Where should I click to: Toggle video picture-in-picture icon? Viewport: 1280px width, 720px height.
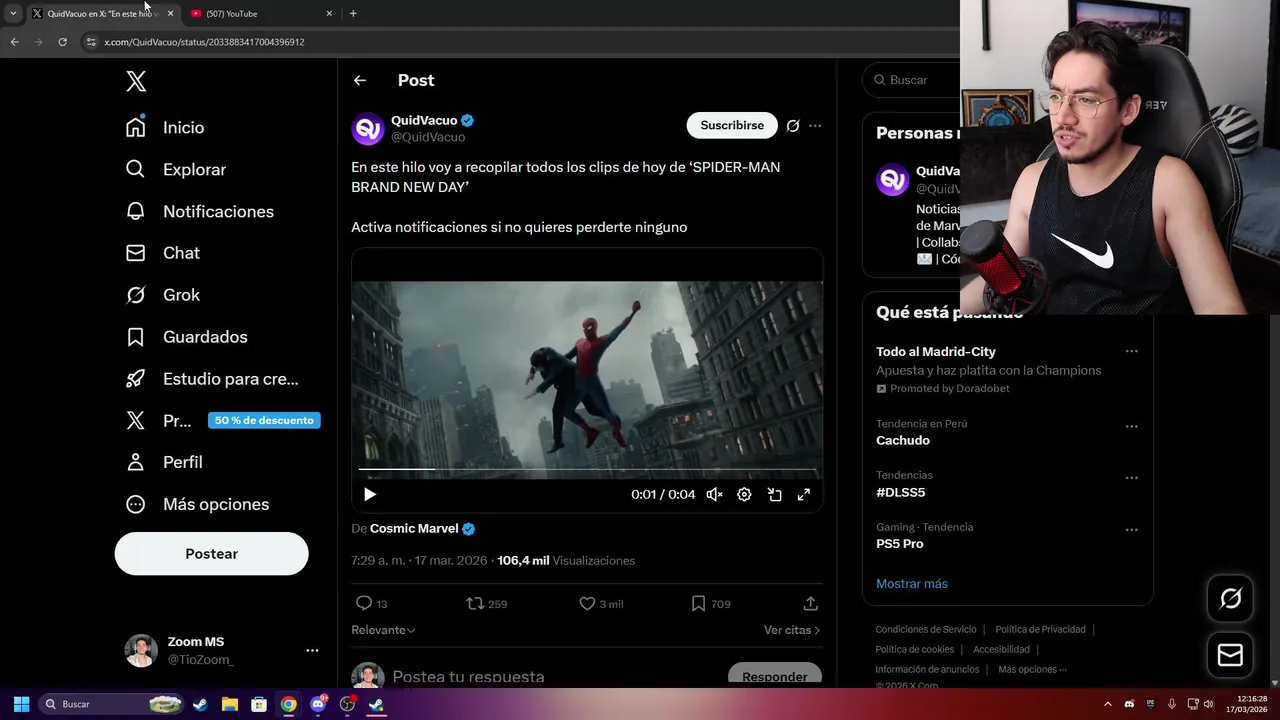point(774,494)
